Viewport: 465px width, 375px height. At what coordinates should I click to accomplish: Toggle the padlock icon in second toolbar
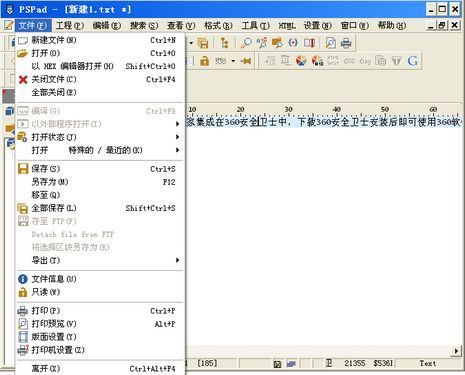coord(204,61)
